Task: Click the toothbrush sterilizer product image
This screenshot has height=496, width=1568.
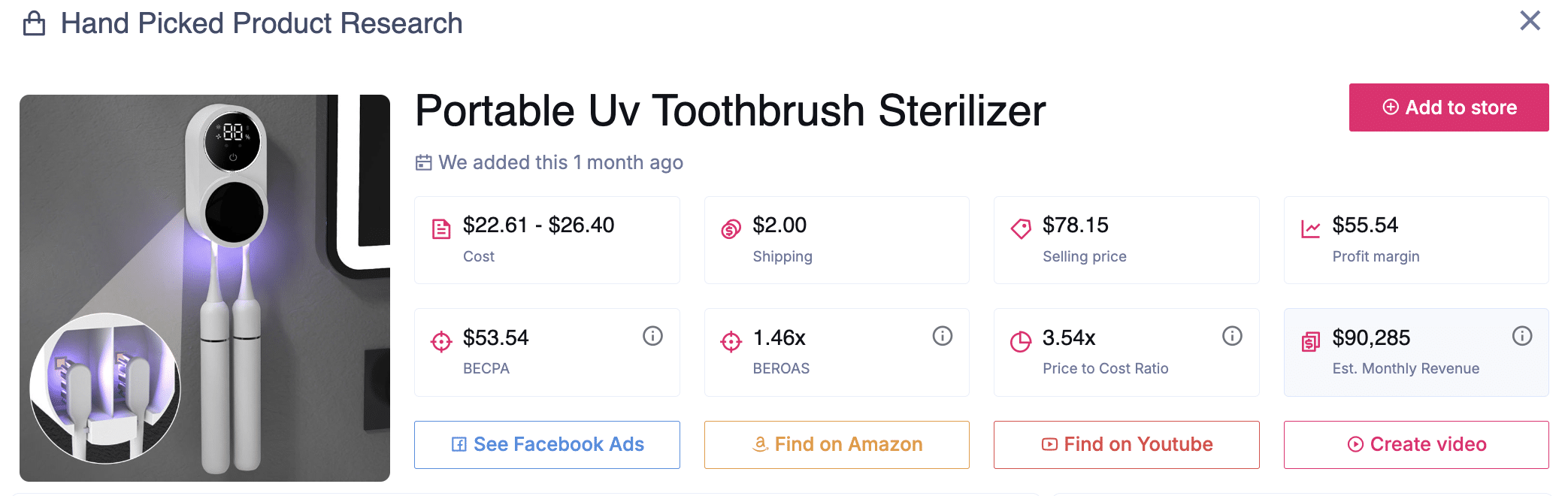Action: coord(204,288)
